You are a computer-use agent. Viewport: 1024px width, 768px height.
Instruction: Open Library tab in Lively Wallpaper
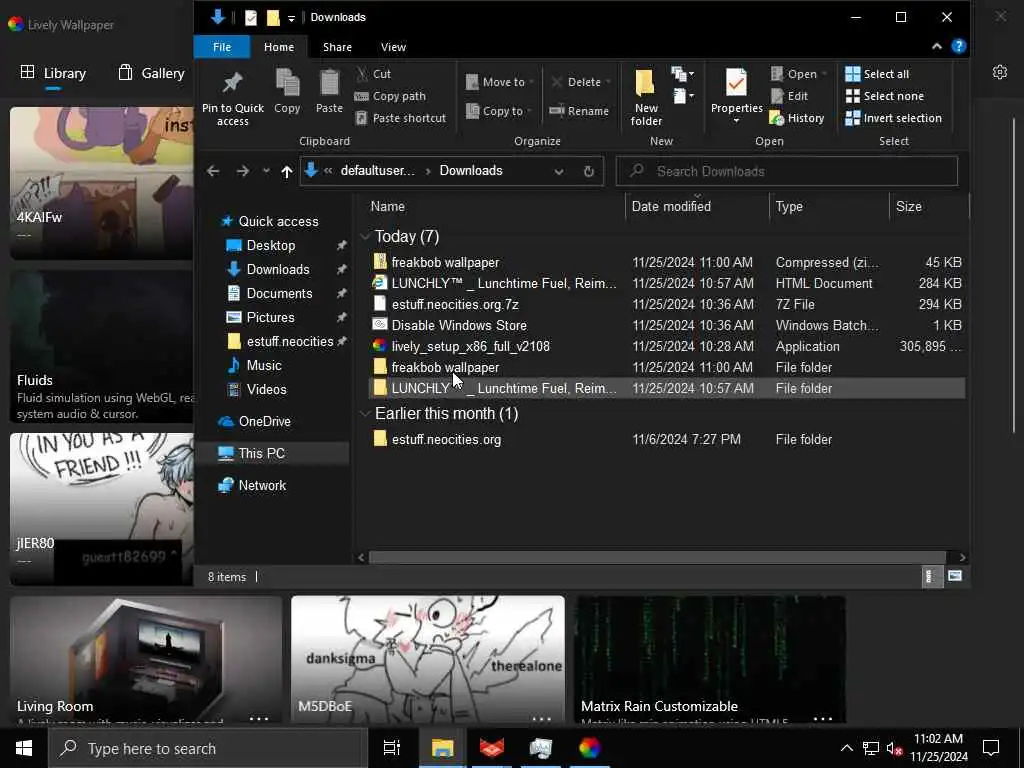[54, 73]
